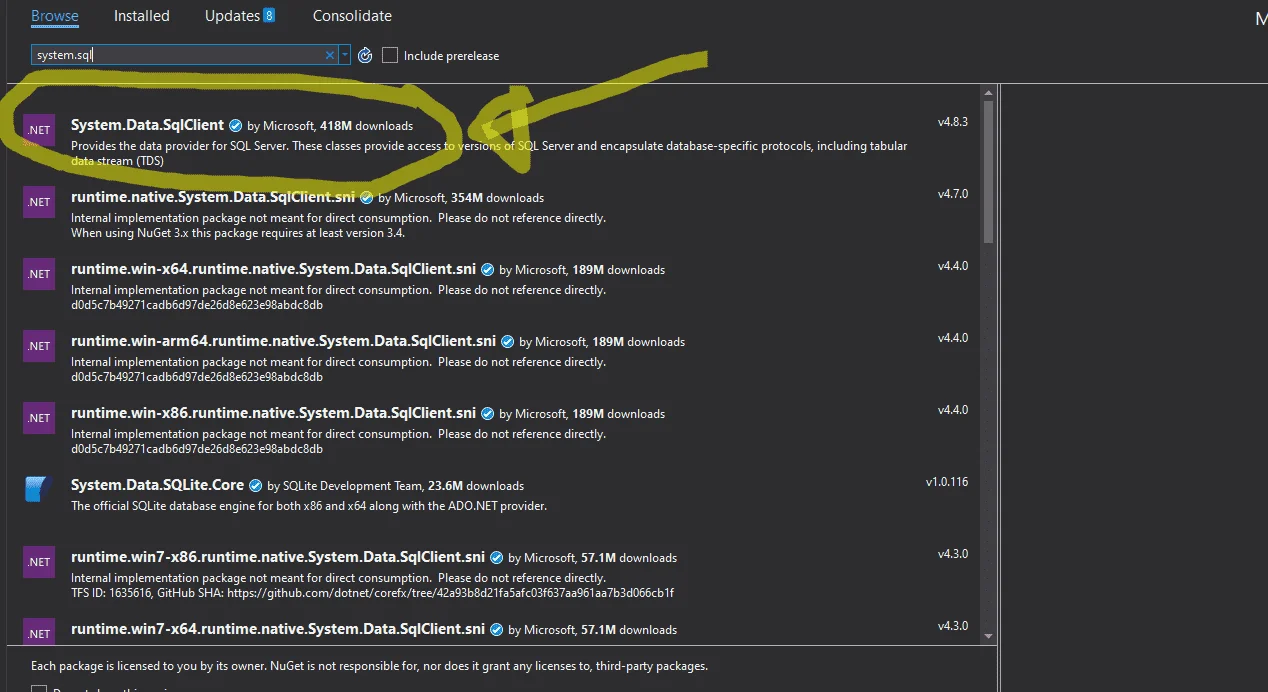
Task: Toggle the Include prerelease checkbox
Action: click(390, 55)
